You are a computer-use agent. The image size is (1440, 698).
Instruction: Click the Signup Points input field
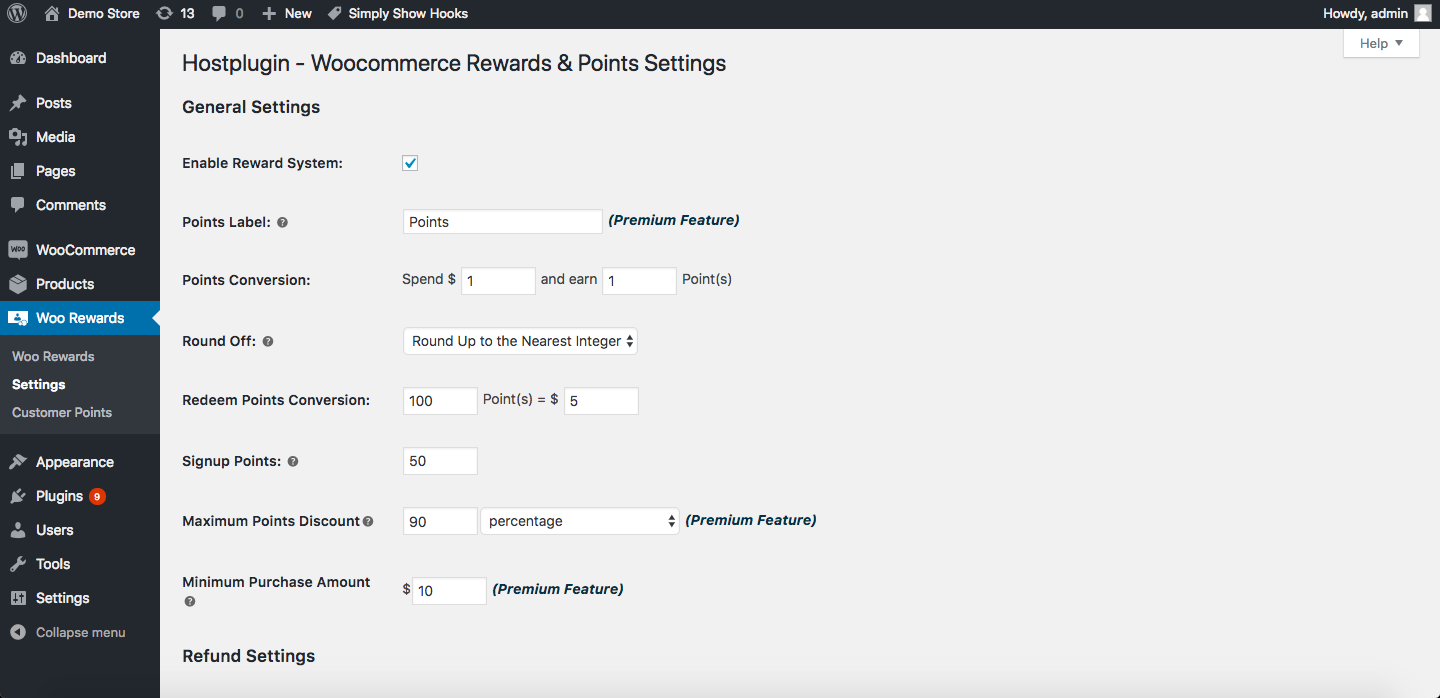[x=440, y=461]
